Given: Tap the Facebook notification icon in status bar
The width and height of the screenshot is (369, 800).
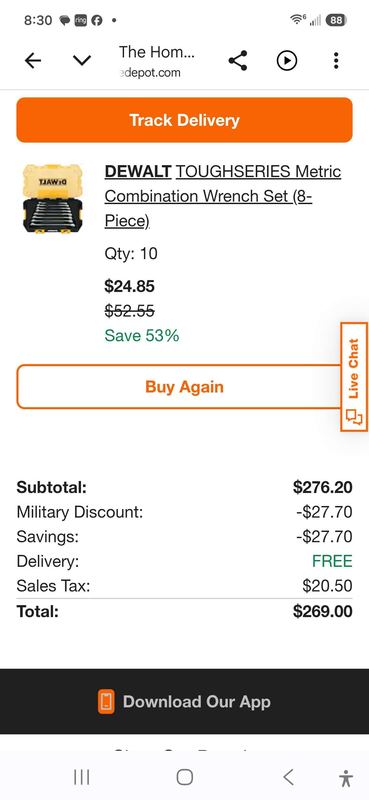Looking at the screenshot, I should 96,20.
